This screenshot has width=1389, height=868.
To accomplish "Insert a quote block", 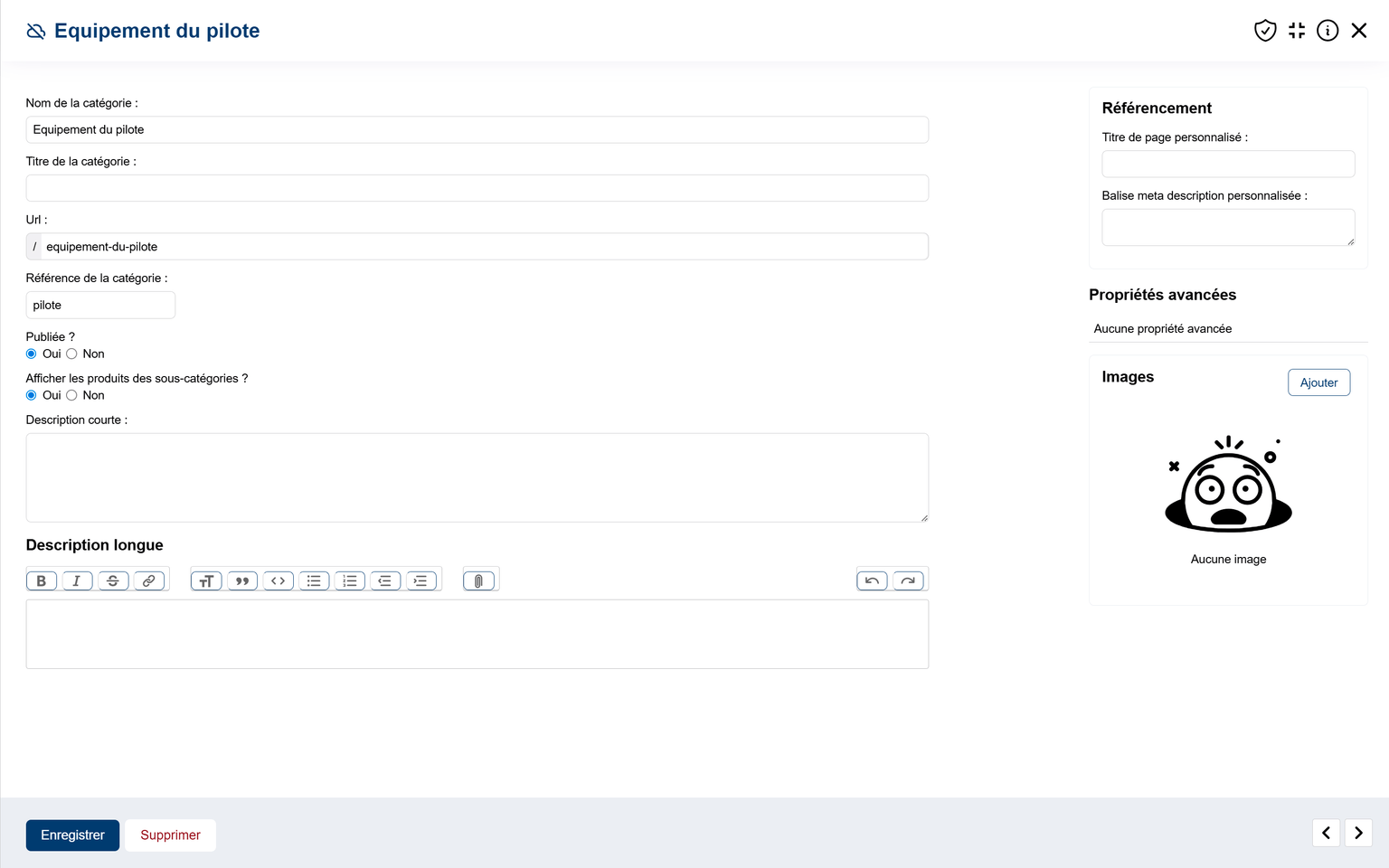I will point(242,580).
